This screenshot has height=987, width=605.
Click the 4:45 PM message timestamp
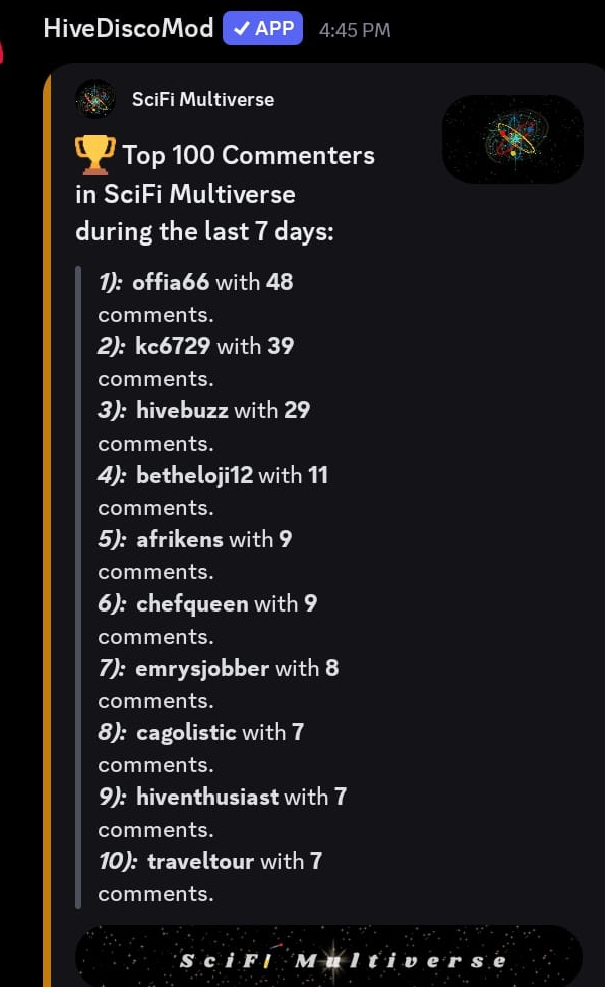354,30
